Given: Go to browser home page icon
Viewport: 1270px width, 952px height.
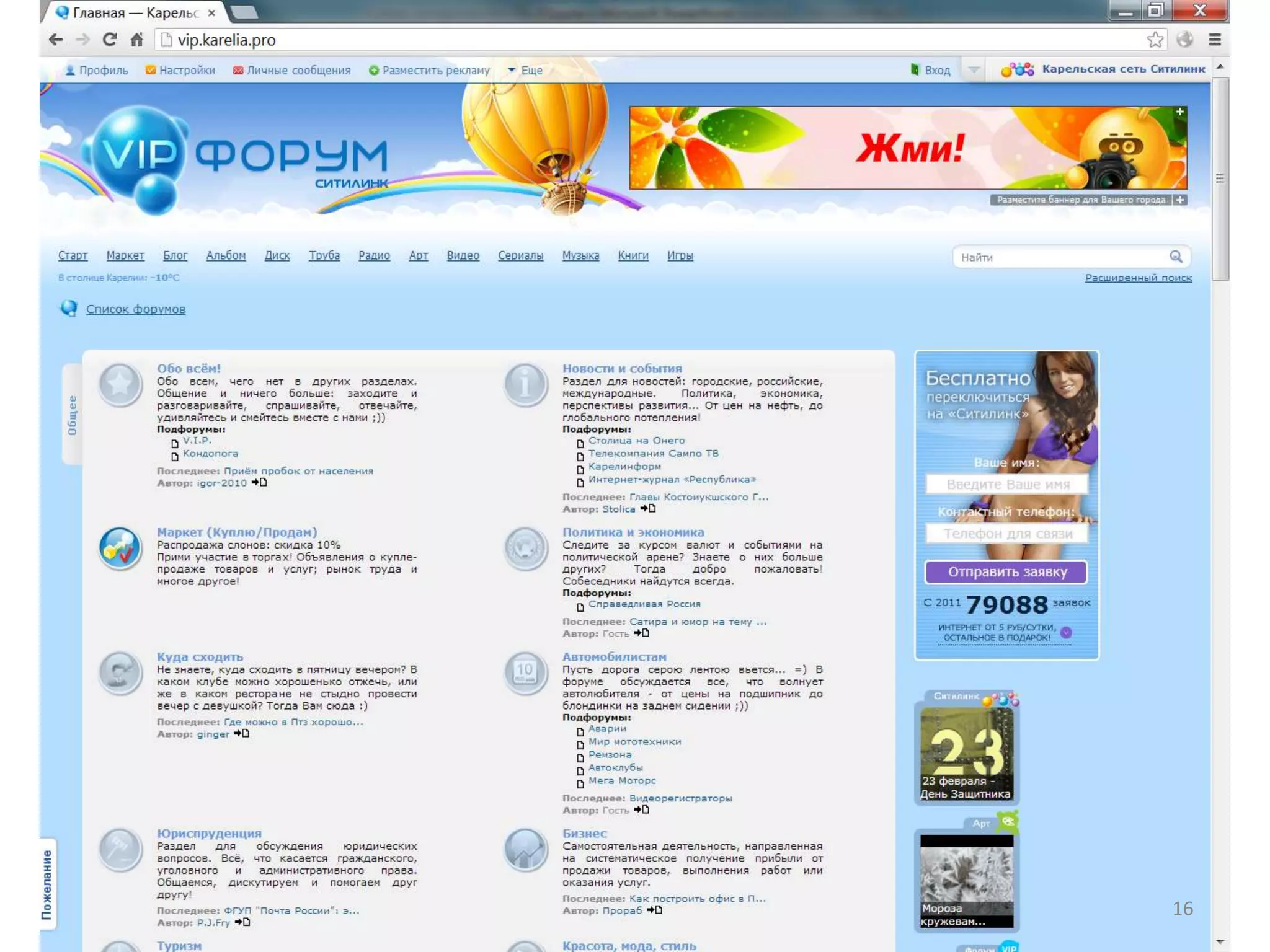Looking at the screenshot, I should (x=137, y=40).
